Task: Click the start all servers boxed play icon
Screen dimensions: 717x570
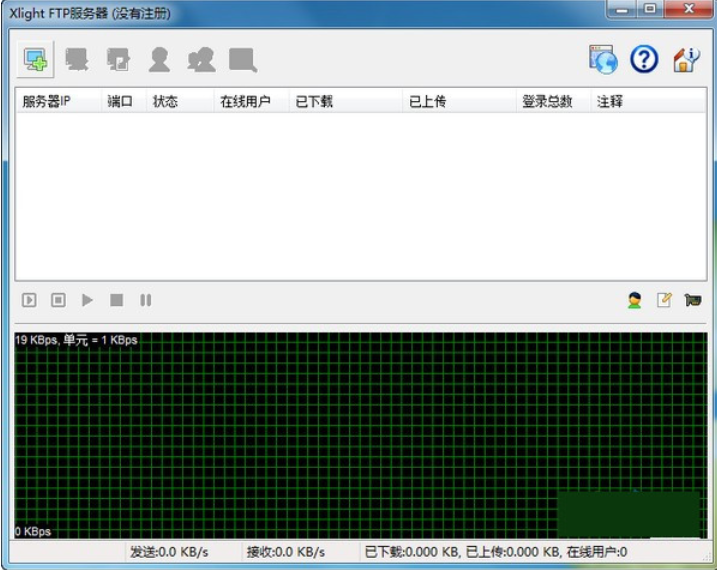Action: click(29, 300)
